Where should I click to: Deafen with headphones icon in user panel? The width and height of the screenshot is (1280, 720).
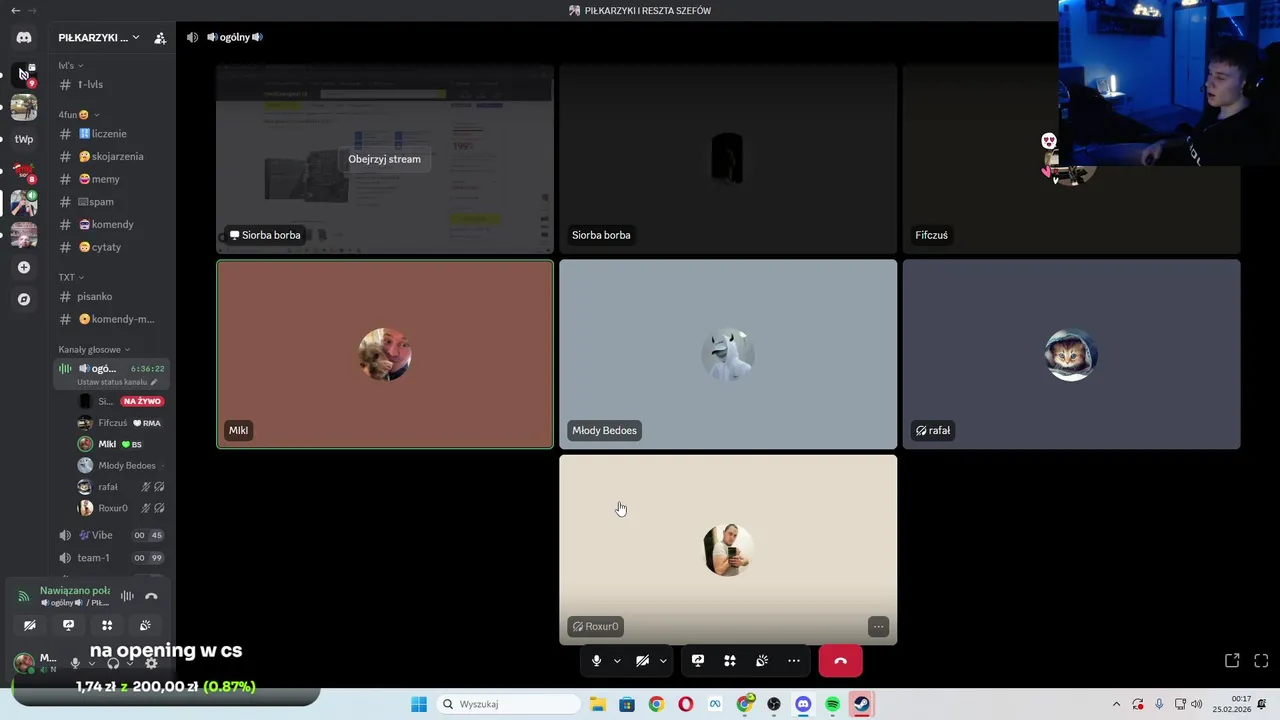point(113,663)
